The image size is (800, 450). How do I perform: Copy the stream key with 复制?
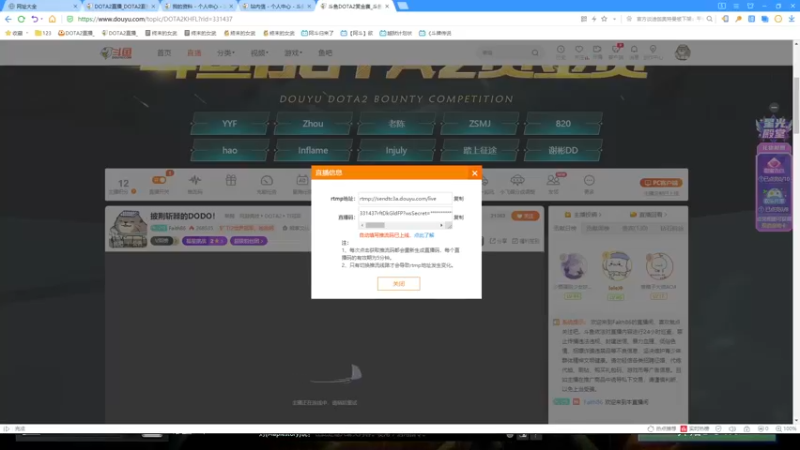(459, 217)
